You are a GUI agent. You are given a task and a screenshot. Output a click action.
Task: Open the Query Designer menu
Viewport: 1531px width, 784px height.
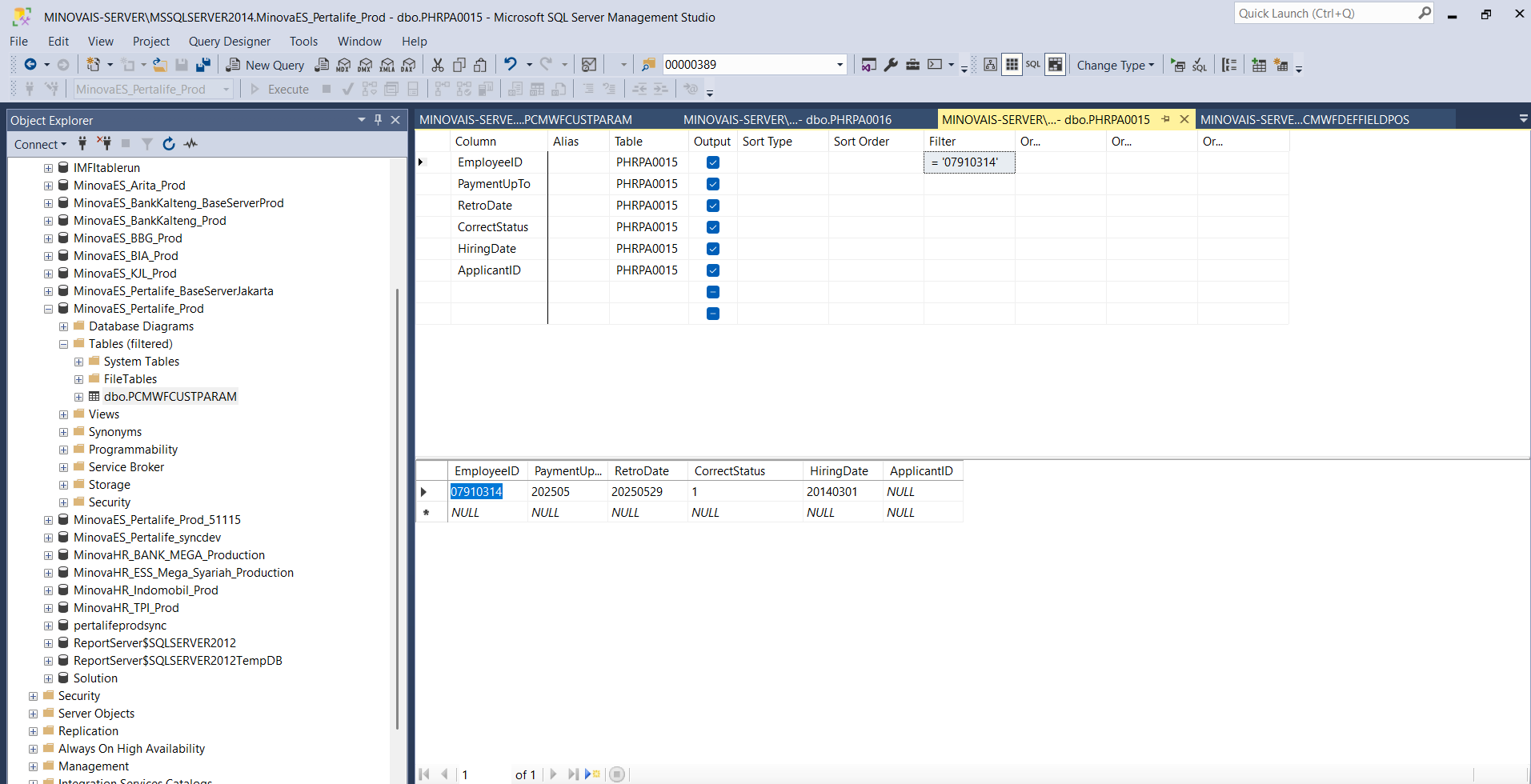tap(230, 42)
